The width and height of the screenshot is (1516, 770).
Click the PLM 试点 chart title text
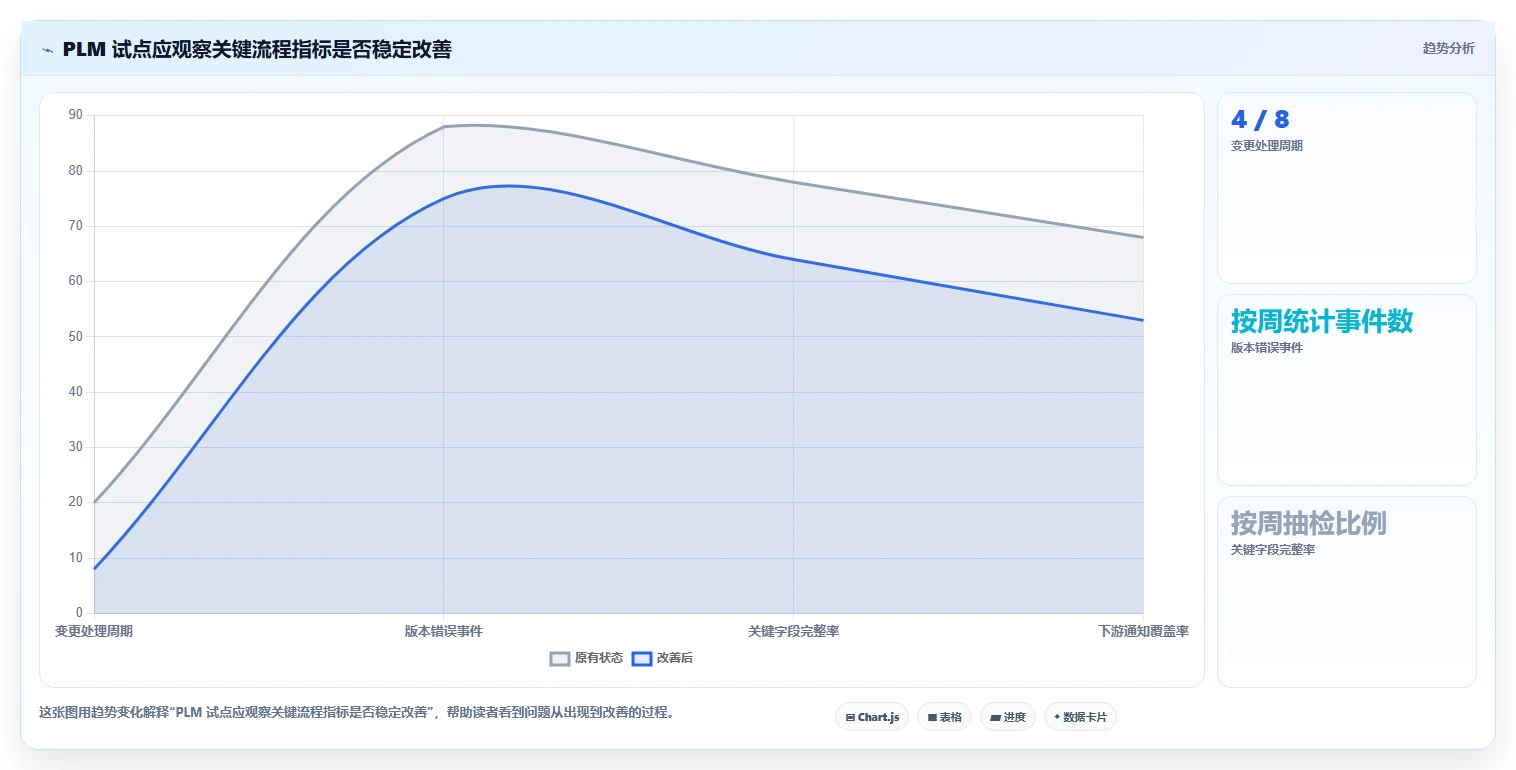[257, 49]
